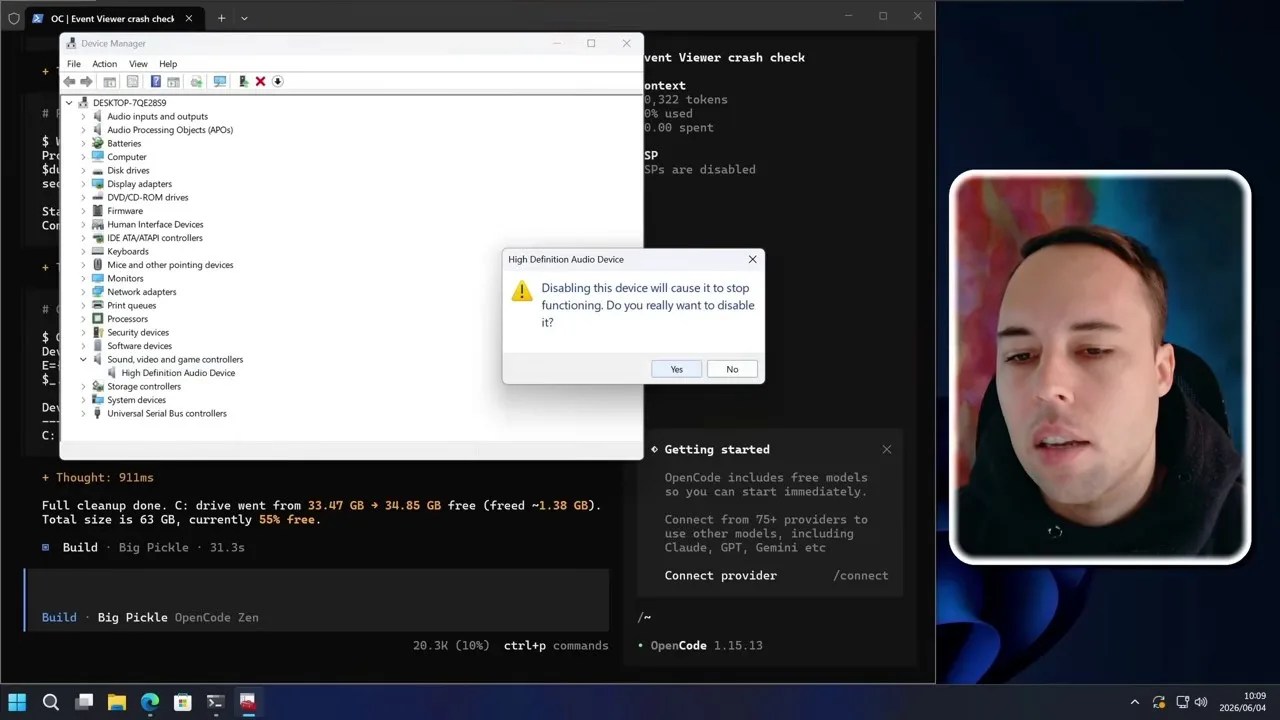Collapse the DESKTOP-7QE28S9 root node
1280x720 pixels.
point(69,103)
